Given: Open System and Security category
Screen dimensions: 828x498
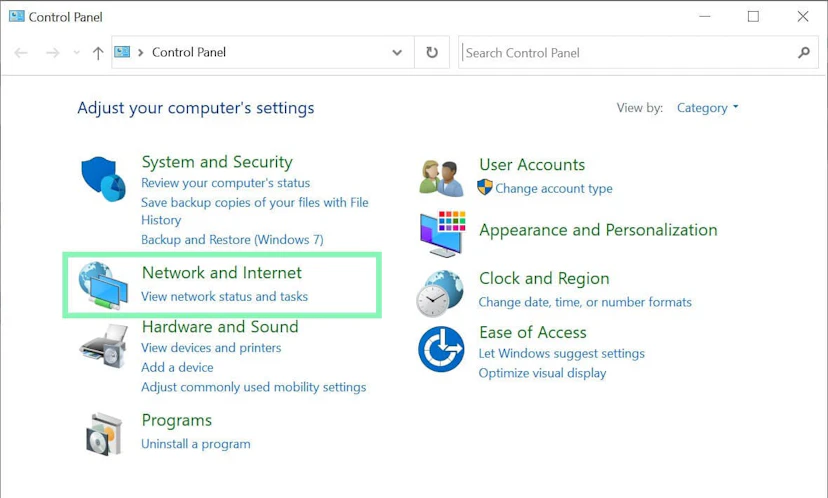Looking at the screenshot, I should point(217,162).
